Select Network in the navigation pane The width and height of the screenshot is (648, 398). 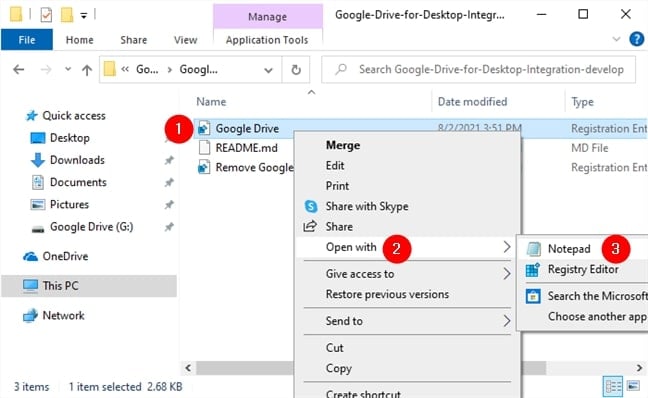(63, 316)
